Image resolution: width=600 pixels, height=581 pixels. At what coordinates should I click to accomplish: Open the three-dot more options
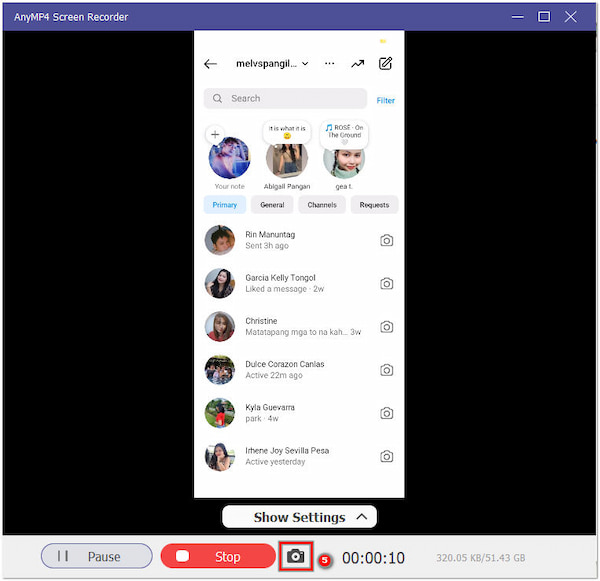[x=329, y=64]
